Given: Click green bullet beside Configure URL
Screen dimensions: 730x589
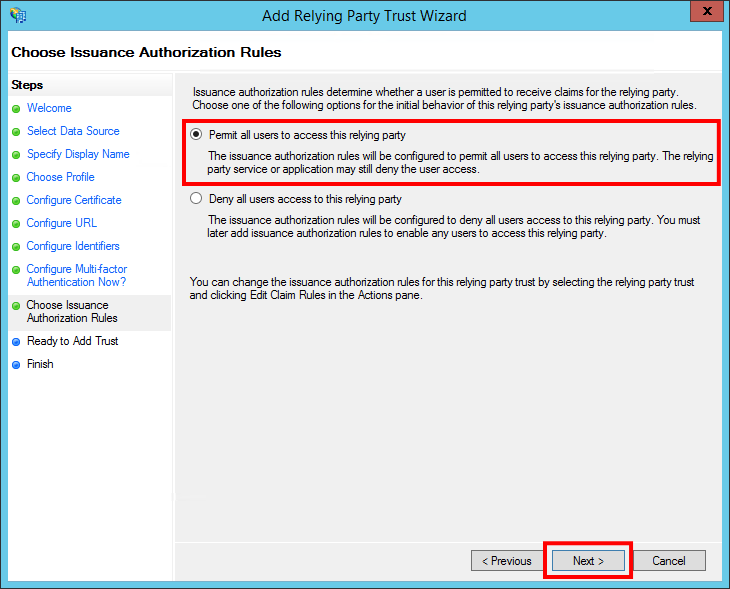Looking at the screenshot, I should [16, 224].
